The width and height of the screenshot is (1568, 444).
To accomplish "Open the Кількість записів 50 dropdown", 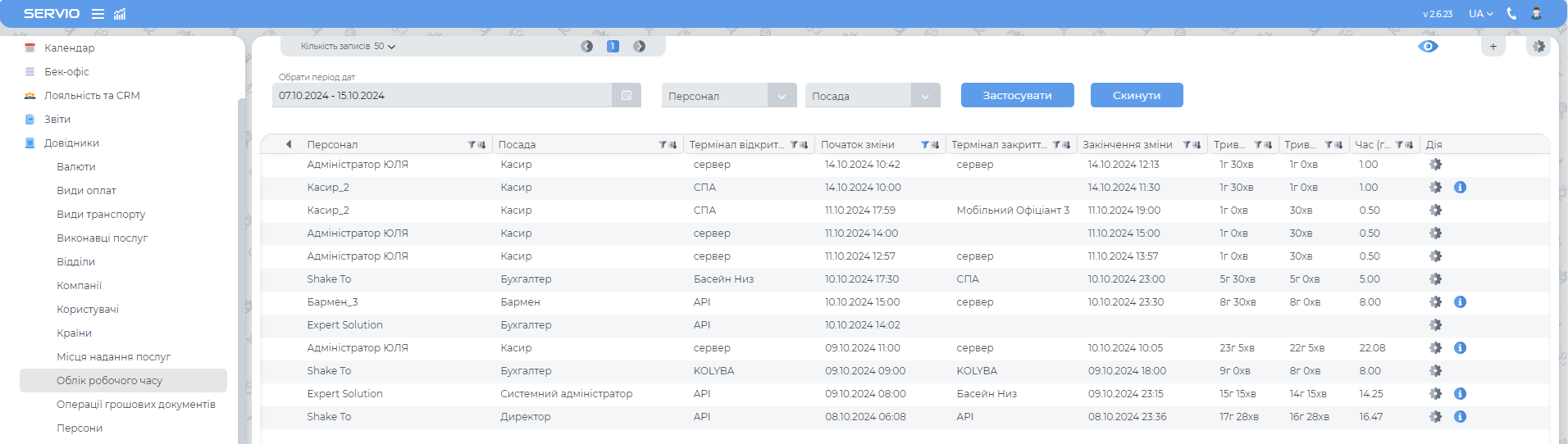I will pos(348,47).
